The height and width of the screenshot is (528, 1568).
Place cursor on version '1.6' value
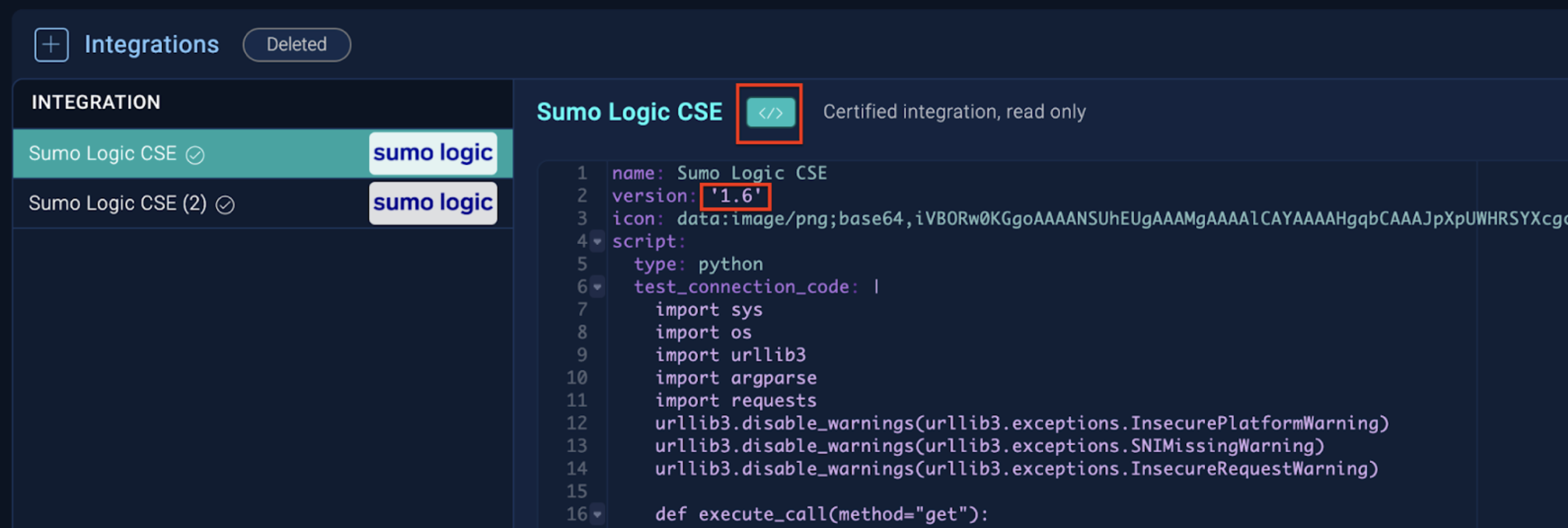735,196
